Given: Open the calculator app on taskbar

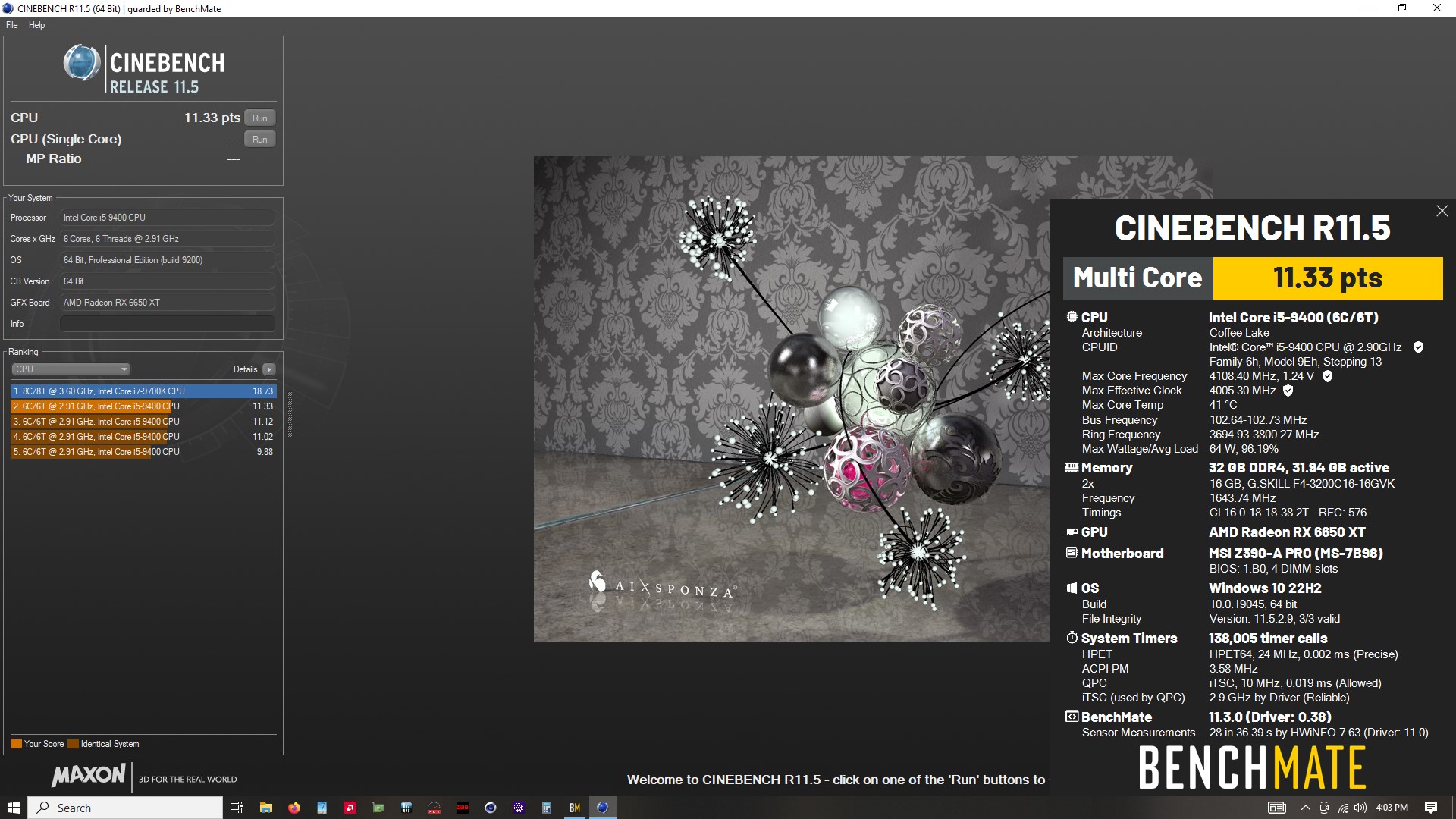Looking at the screenshot, I should pos(546,808).
